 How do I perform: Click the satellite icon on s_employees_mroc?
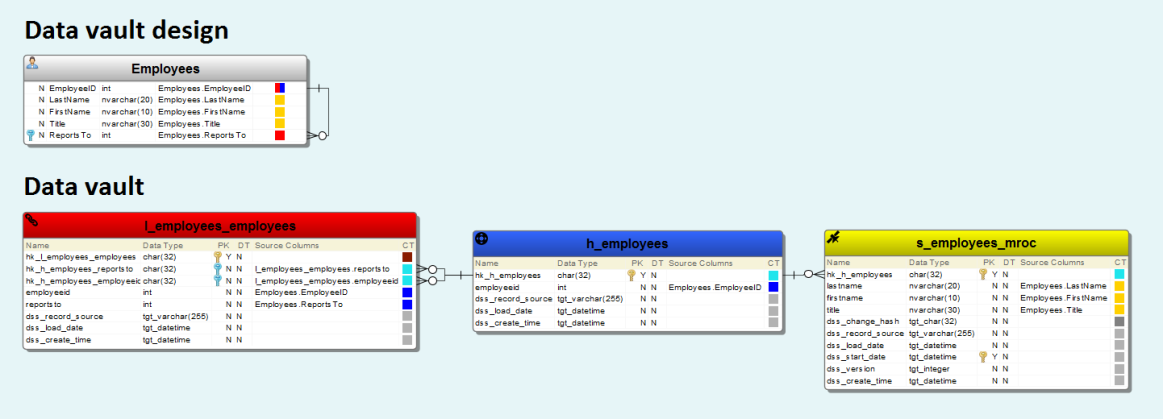(832, 238)
